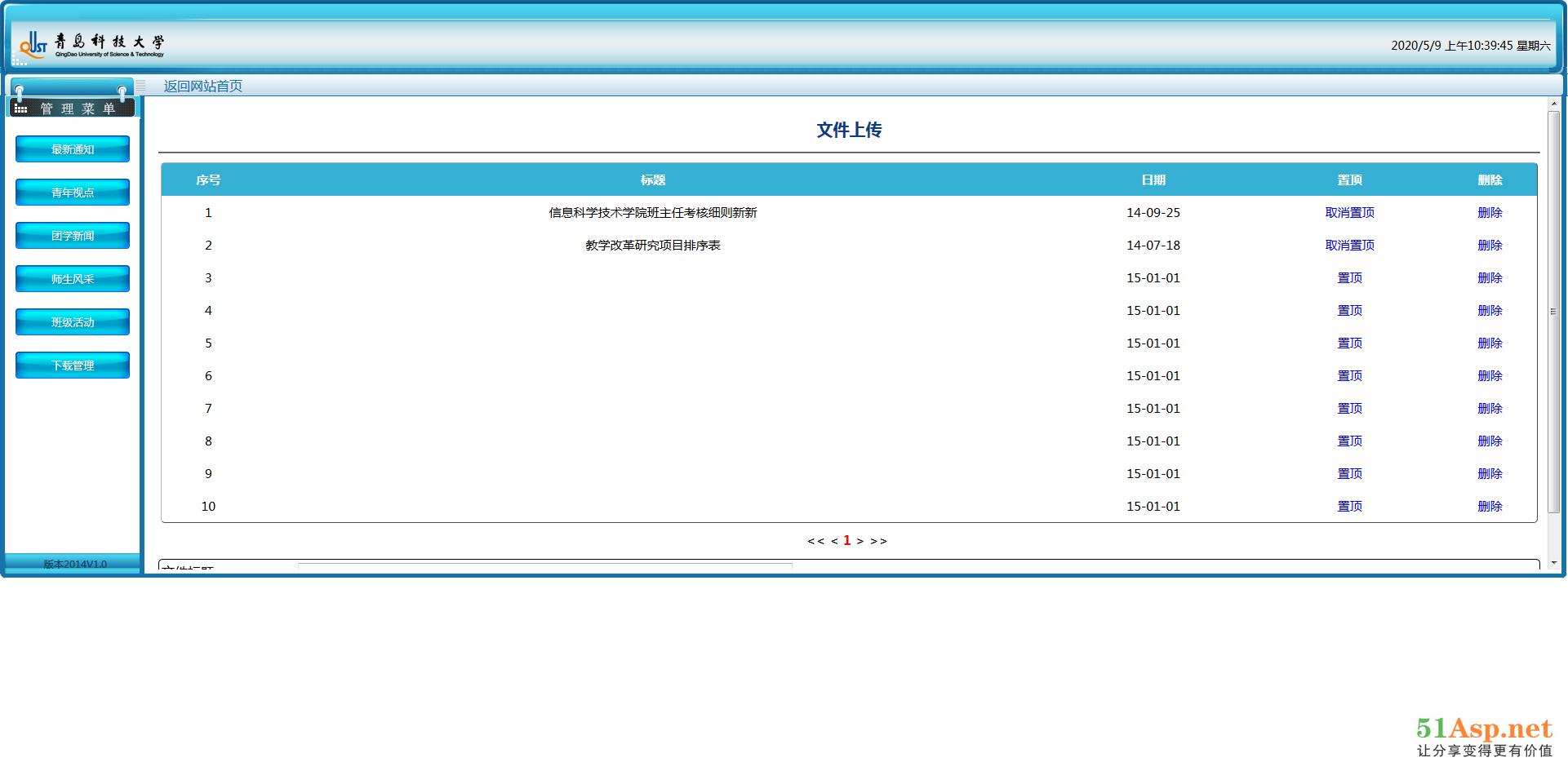Click date 14-07-18

tap(1153, 245)
